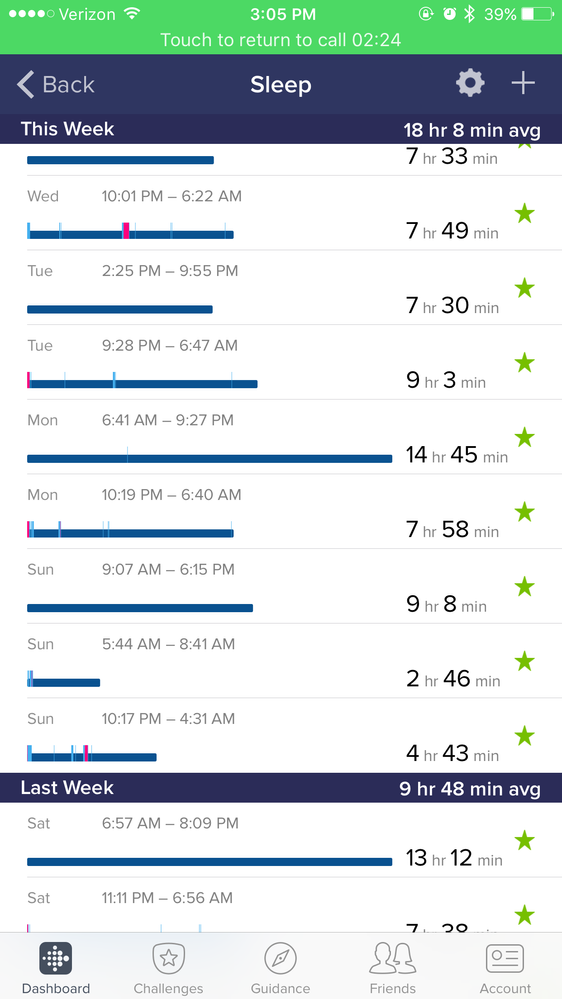This screenshot has width=562, height=999.
Task: Tap sleep bar for Sat 6:57 AM – 8:09 PM
Action: point(210,862)
